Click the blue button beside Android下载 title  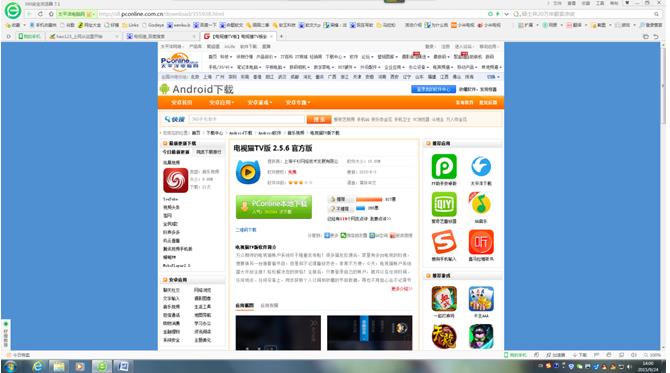[x=433, y=89]
